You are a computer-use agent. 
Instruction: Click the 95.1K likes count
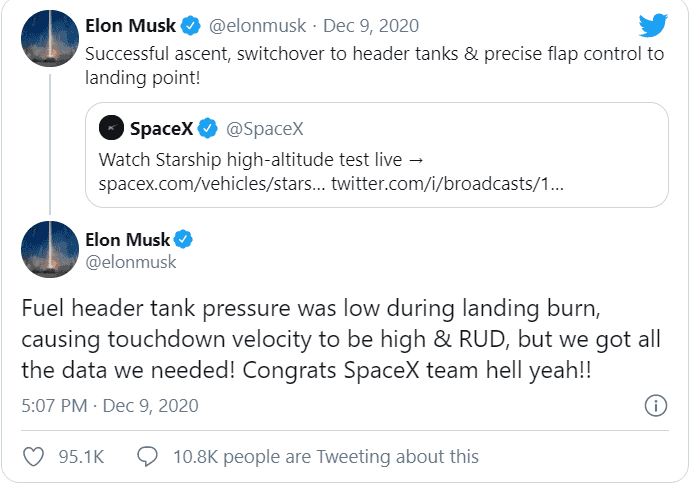click(82, 456)
